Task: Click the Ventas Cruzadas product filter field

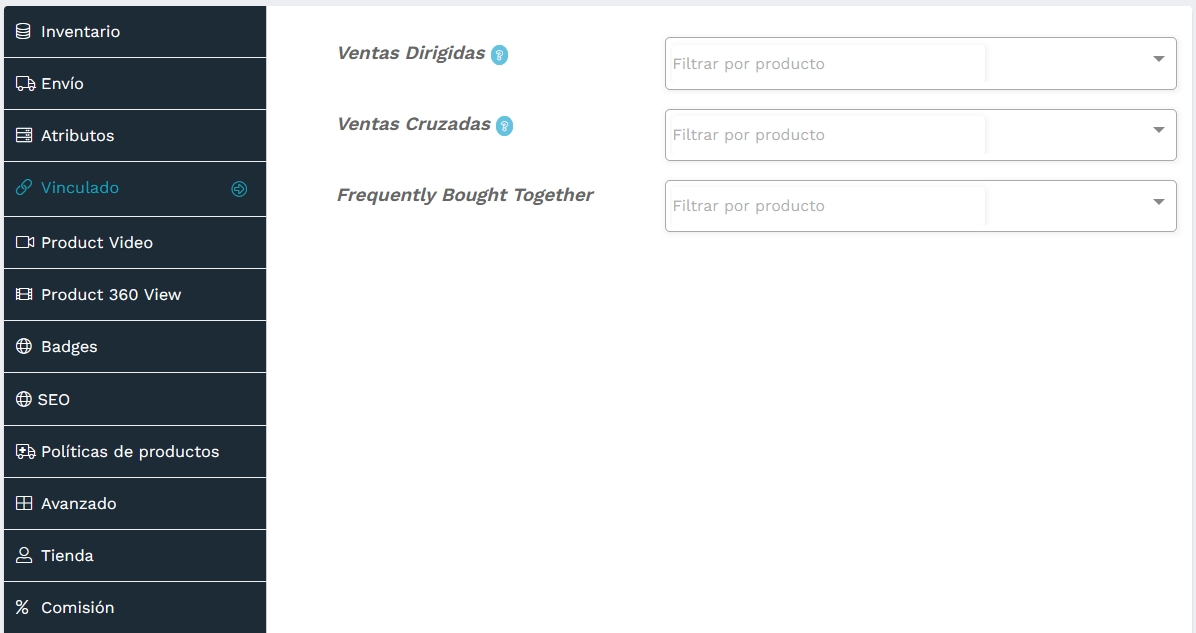Action: tap(828, 135)
